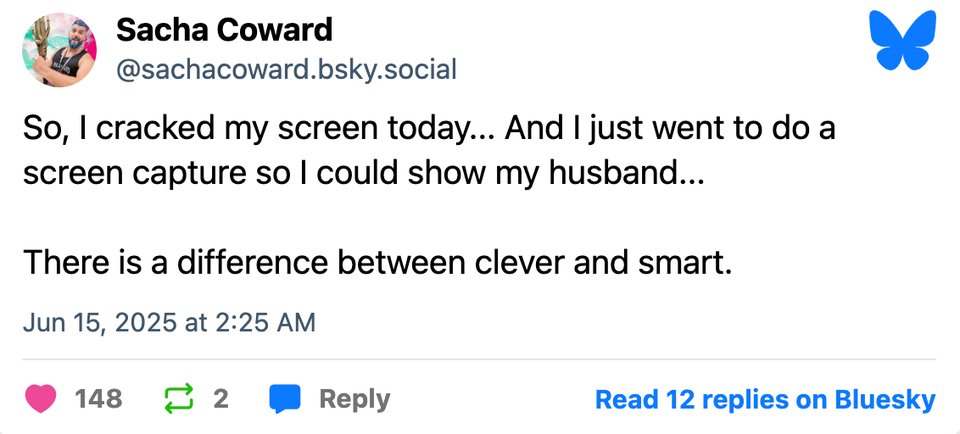Click the repost count showing 2
The image size is (960, 434).
(221, 399)
